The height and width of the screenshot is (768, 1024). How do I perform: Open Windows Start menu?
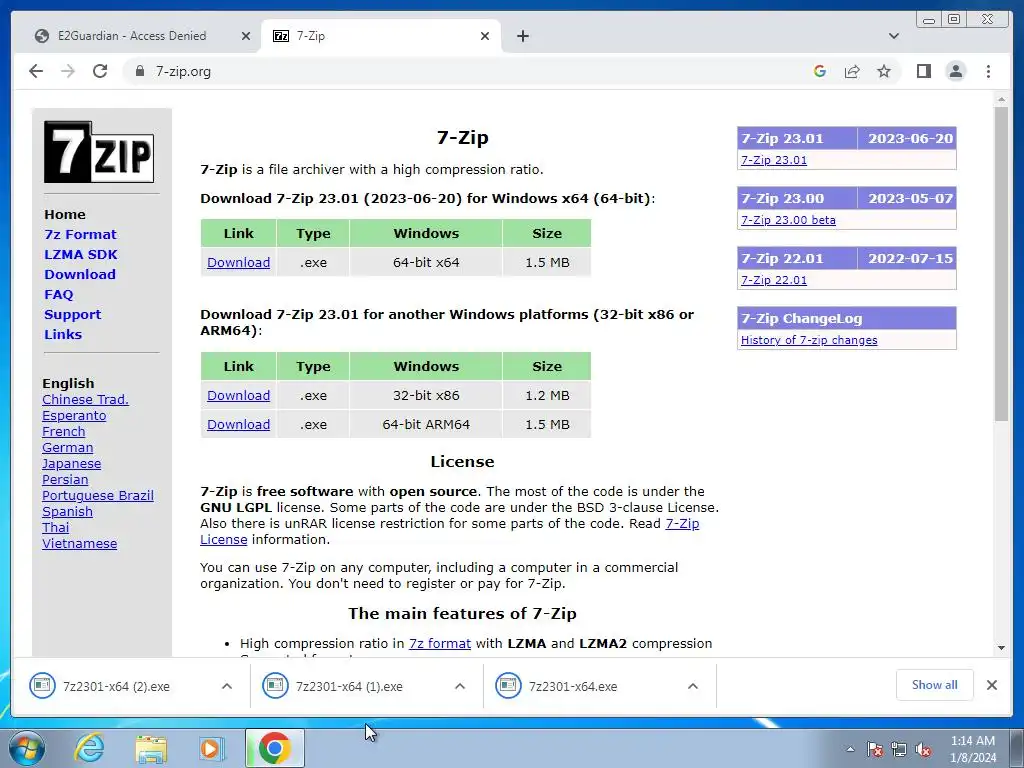(x=27, y=748)
